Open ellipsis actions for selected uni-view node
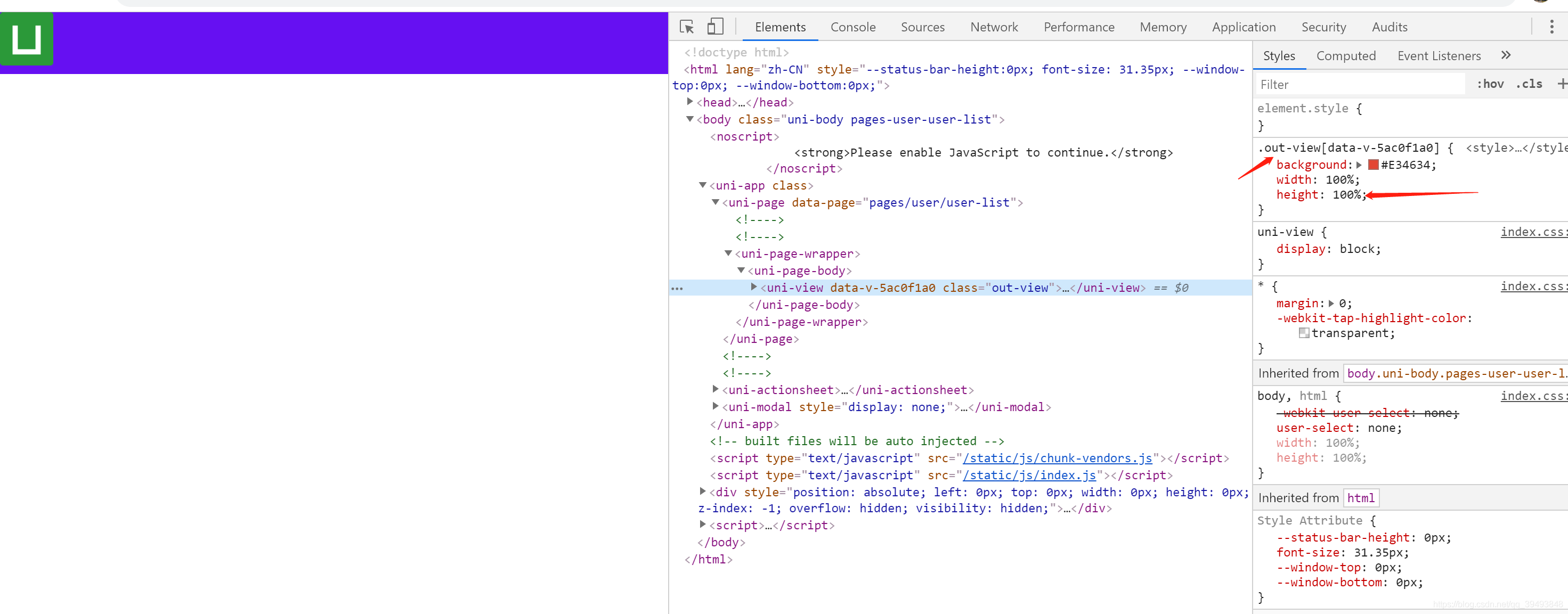Screen dimensions: 1568x614 coord(677,289)
